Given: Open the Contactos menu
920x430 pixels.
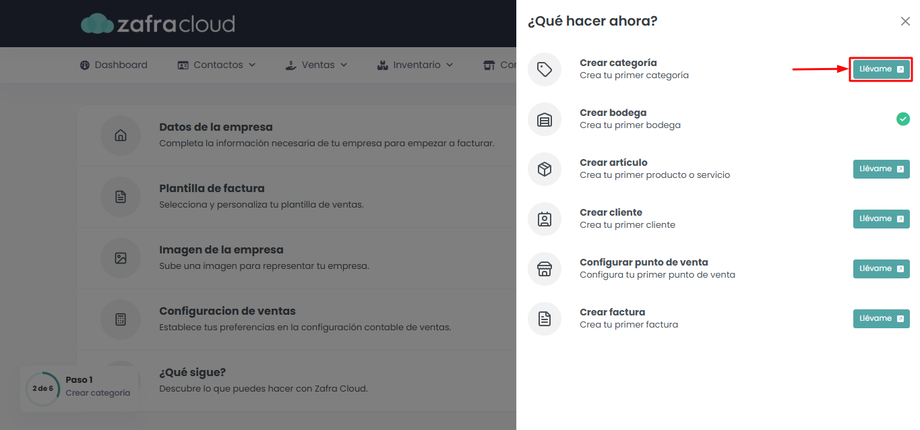Looking at the screenshot, I should point(217,65).
